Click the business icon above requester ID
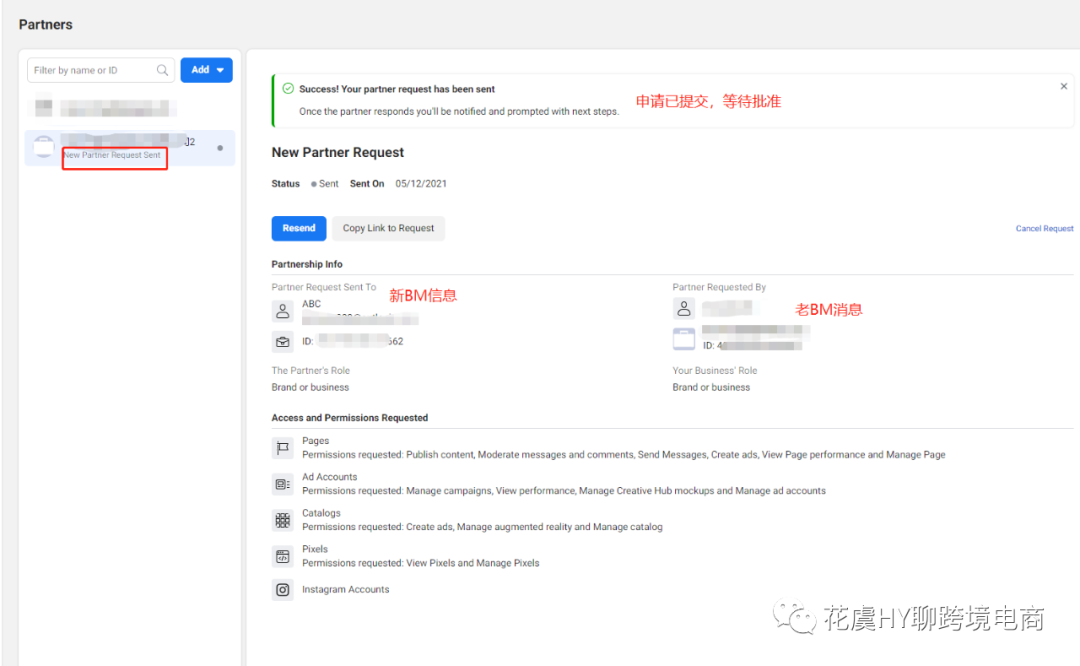The height and width of the screenshot is (666, 1080). (x=683, y=339)
